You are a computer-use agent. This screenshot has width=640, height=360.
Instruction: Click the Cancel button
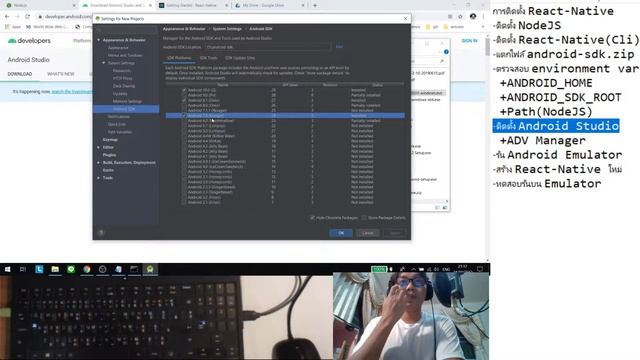[x=368, y=233]
